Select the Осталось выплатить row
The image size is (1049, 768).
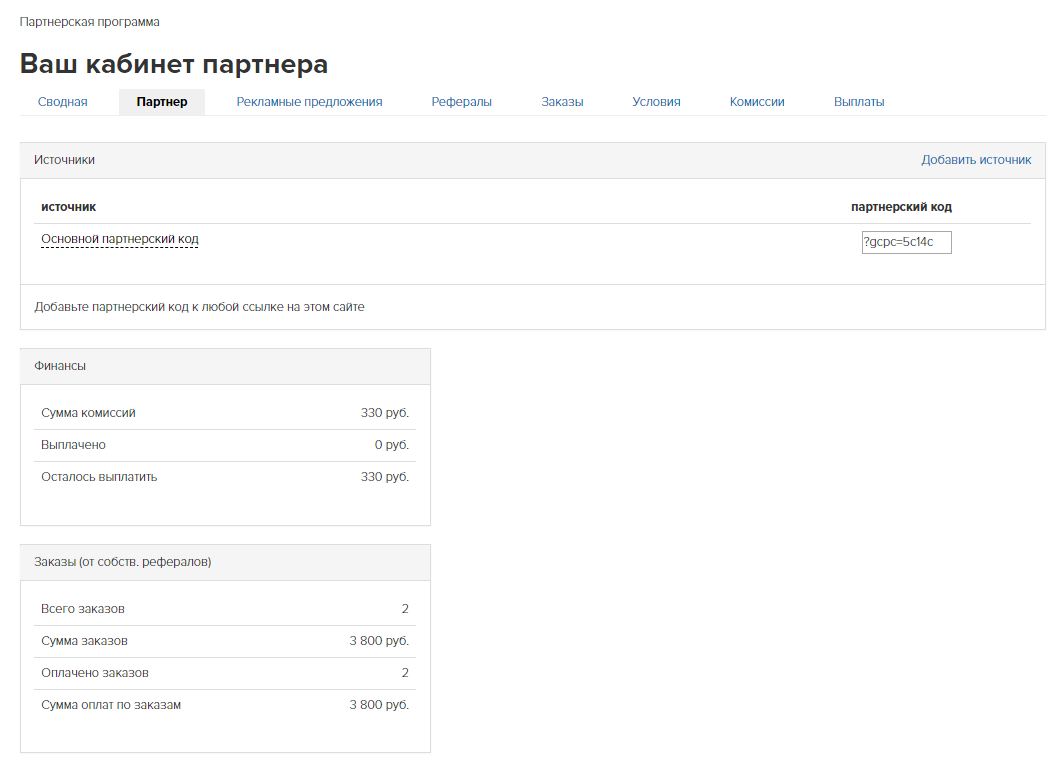point(225,477)
